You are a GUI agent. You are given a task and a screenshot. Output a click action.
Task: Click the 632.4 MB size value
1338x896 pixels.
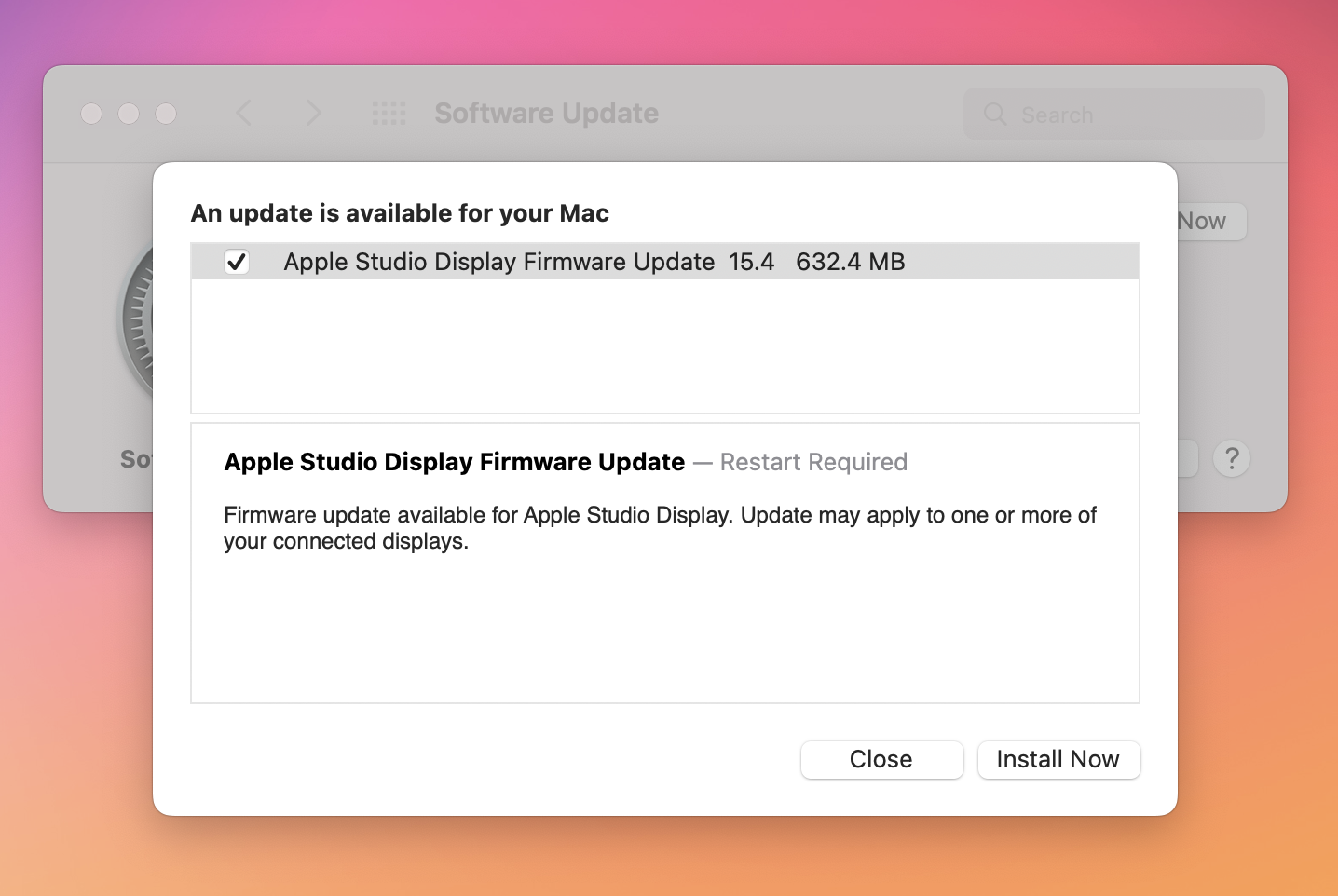[850, 262]
